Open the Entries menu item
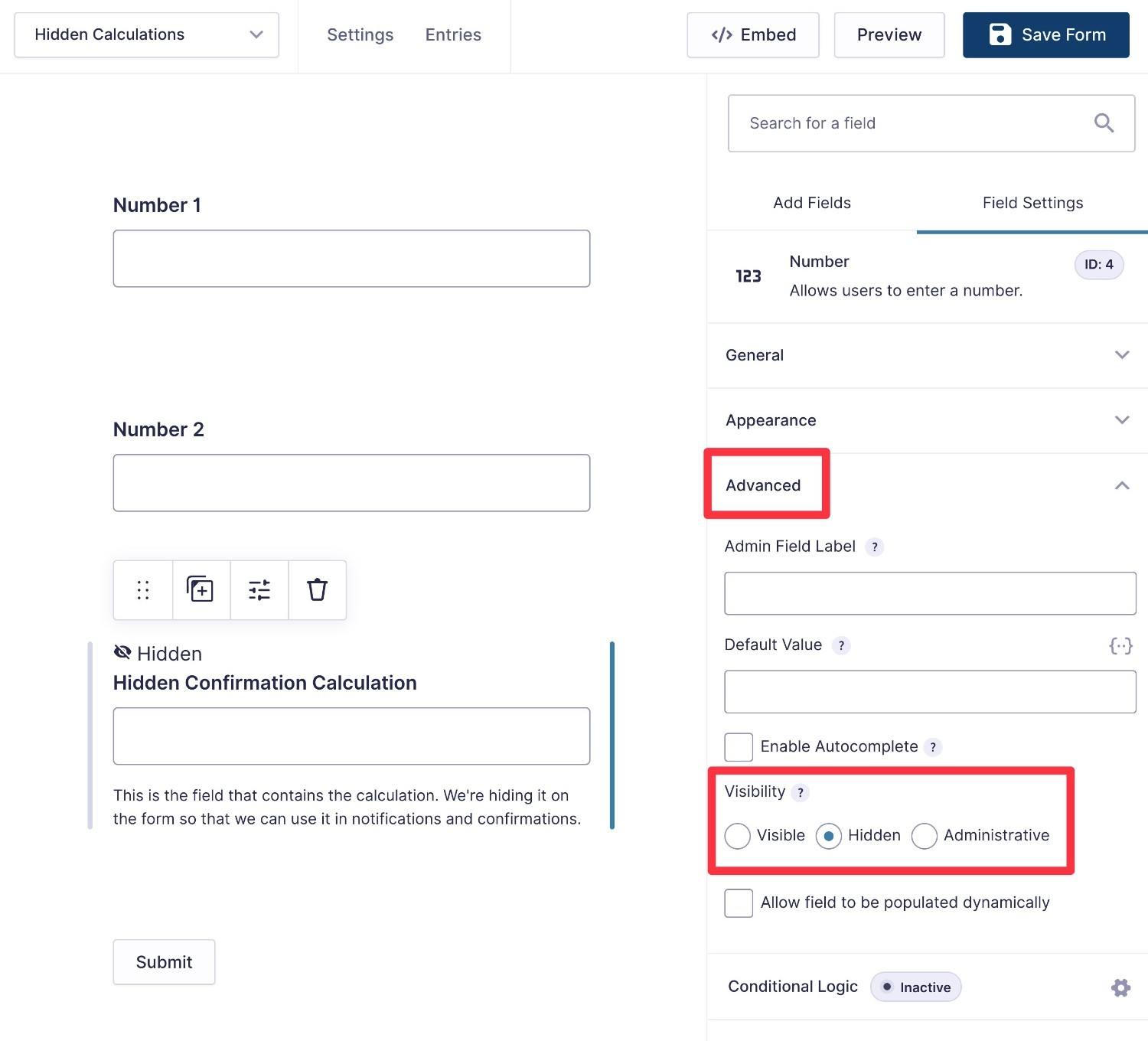1148x1041 pixels. click(x=453, y=34)
